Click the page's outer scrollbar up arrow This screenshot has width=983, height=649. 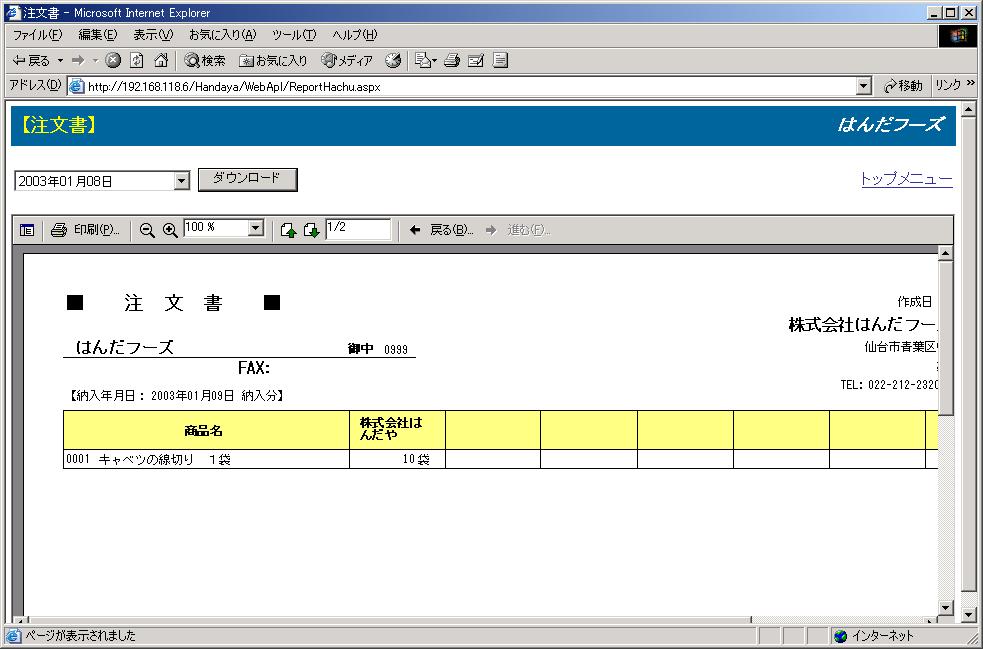tap(969, 110)
